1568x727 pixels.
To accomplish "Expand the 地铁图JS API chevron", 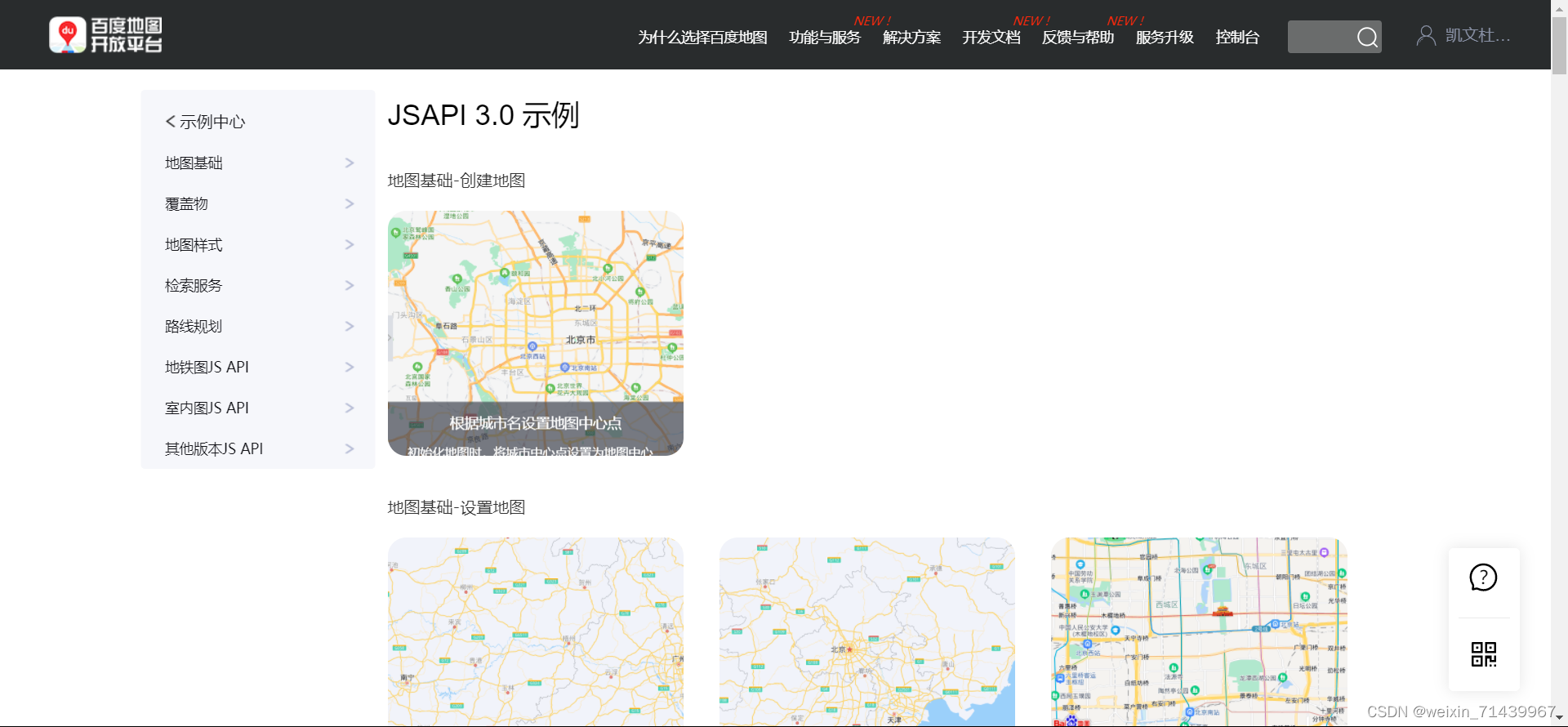I will pos(350,367).
